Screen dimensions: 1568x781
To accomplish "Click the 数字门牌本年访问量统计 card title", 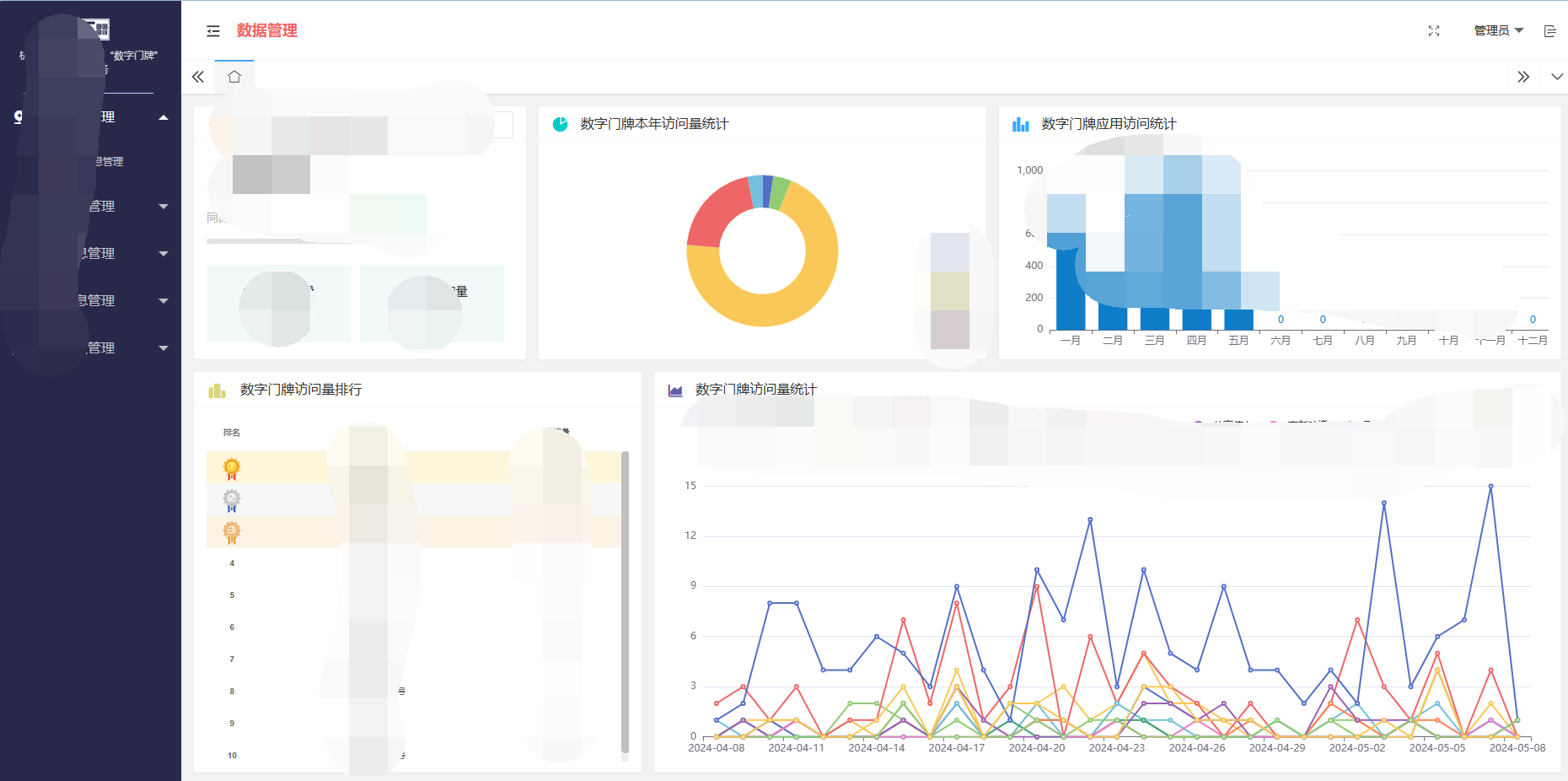I will (654, 124).
